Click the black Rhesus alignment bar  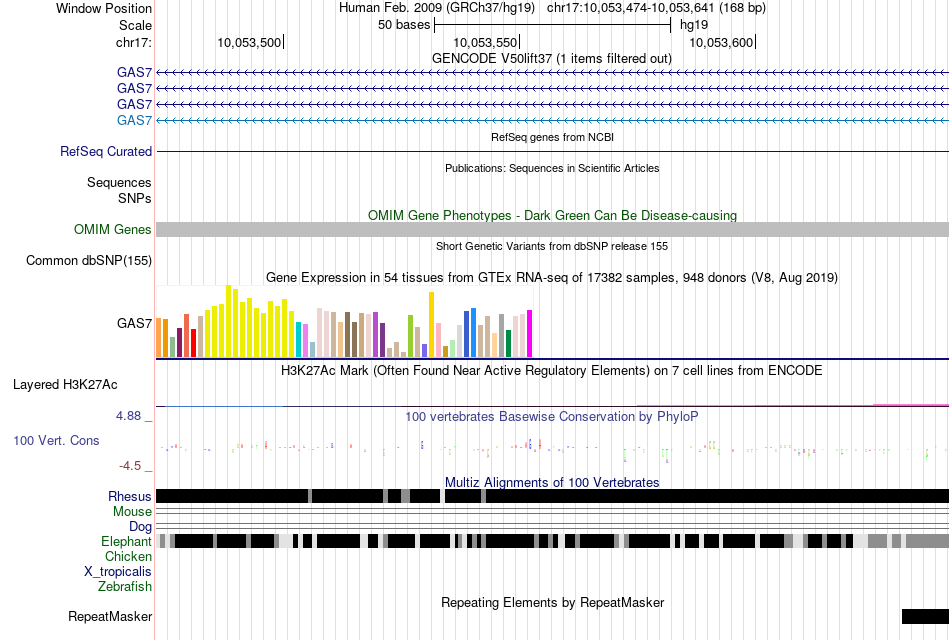click(x=552, y=496)
